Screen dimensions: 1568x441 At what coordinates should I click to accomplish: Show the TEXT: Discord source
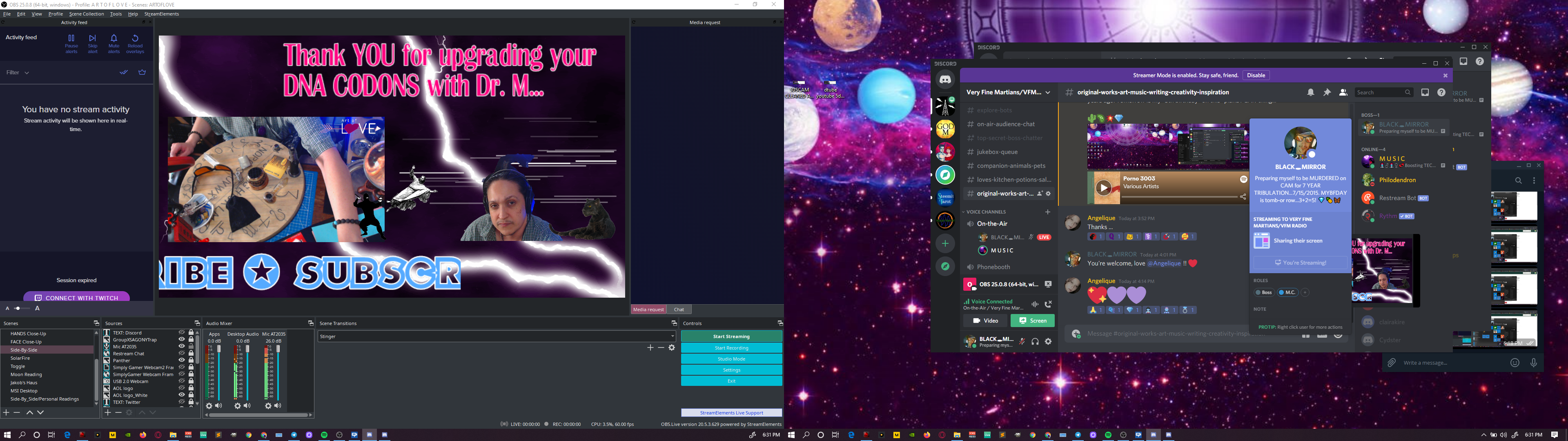[181, 332]
